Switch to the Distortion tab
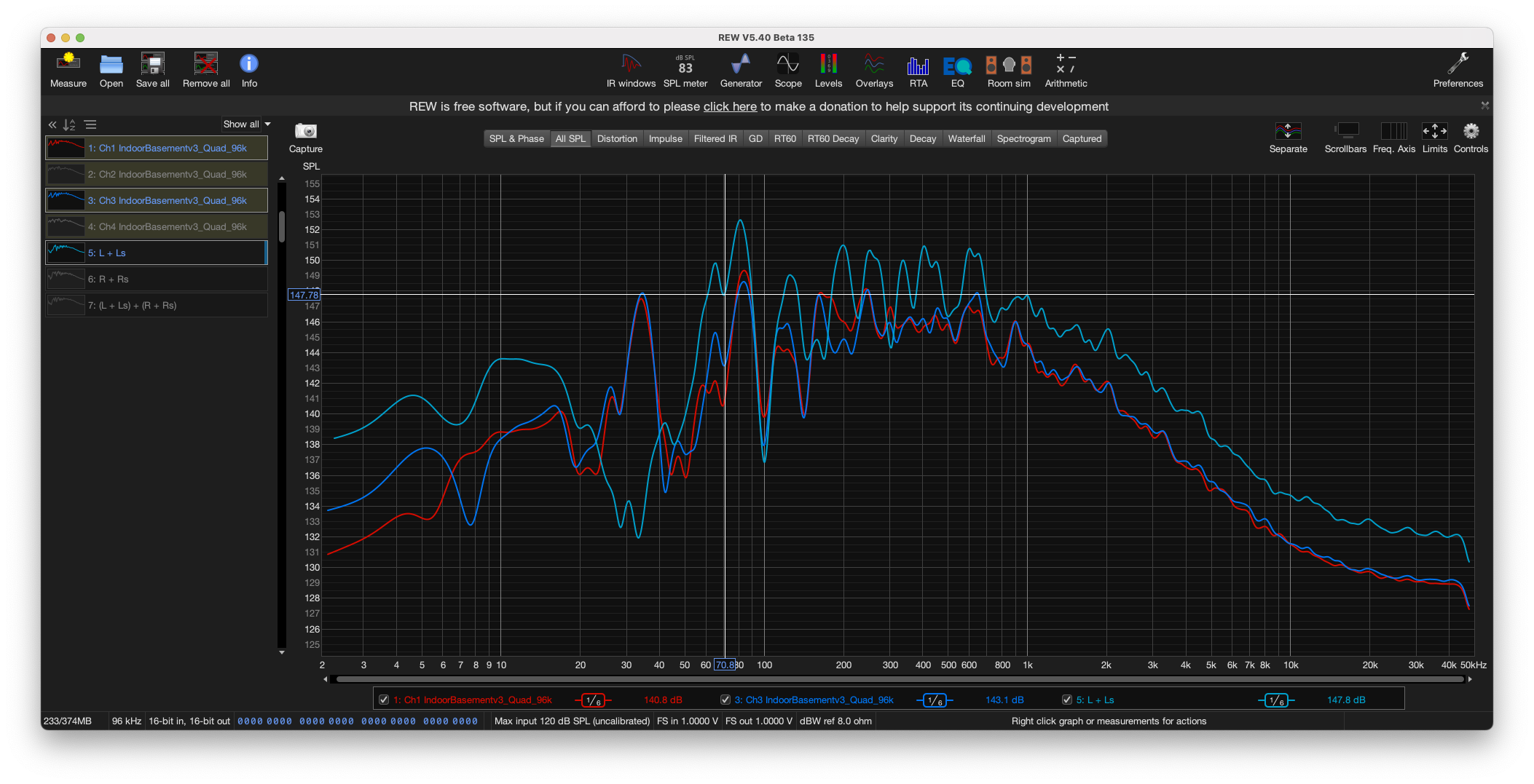 617,138
